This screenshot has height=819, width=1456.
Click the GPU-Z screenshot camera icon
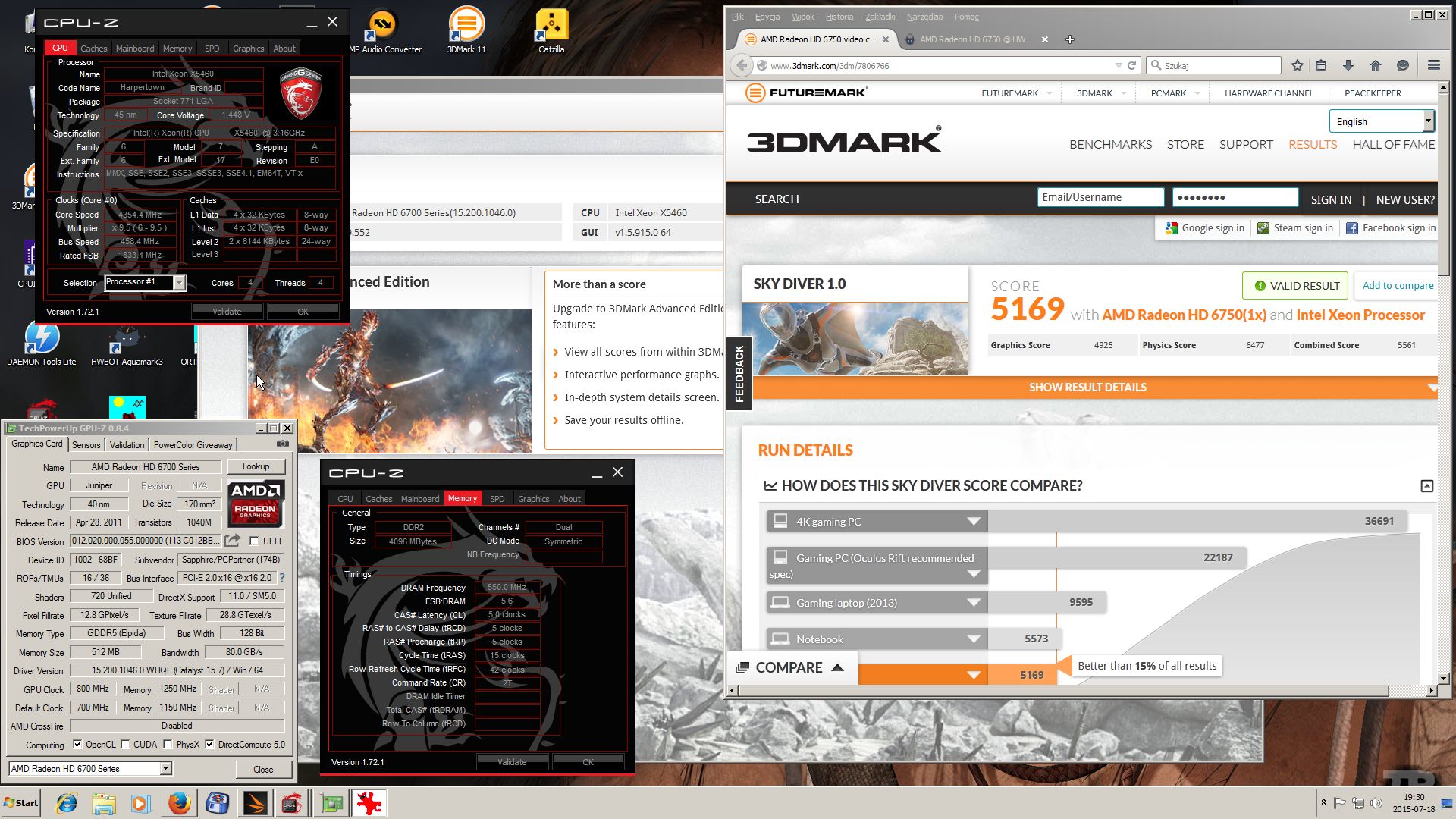(x=283, y=444)
